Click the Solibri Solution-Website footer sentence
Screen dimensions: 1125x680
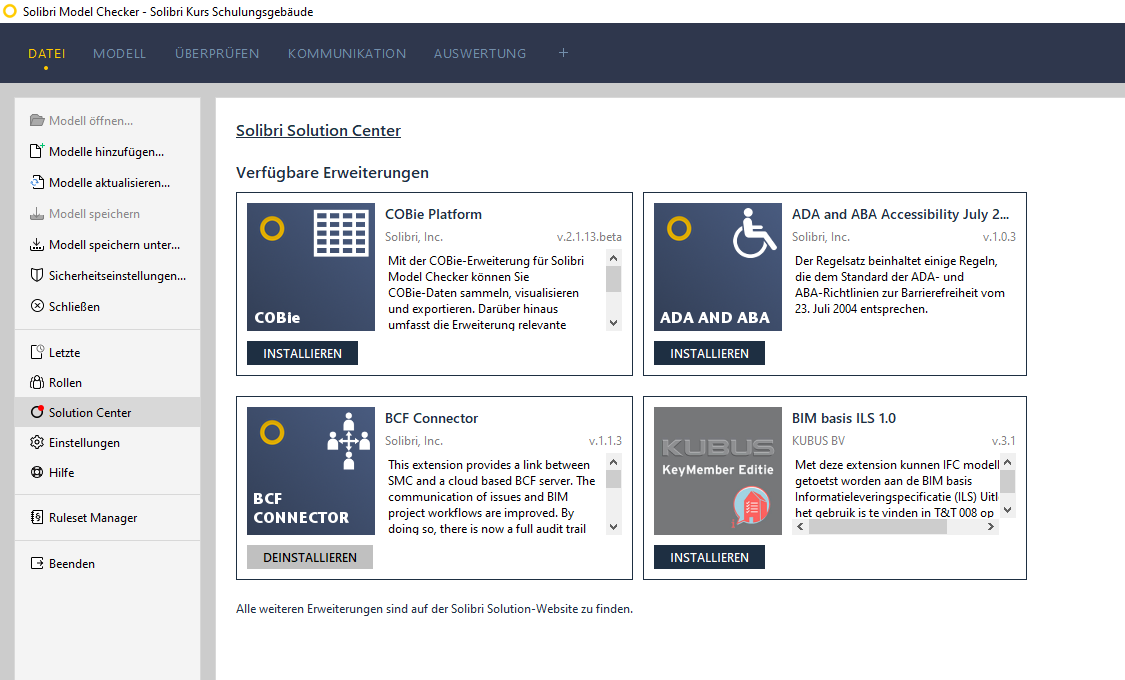(434, 609)
